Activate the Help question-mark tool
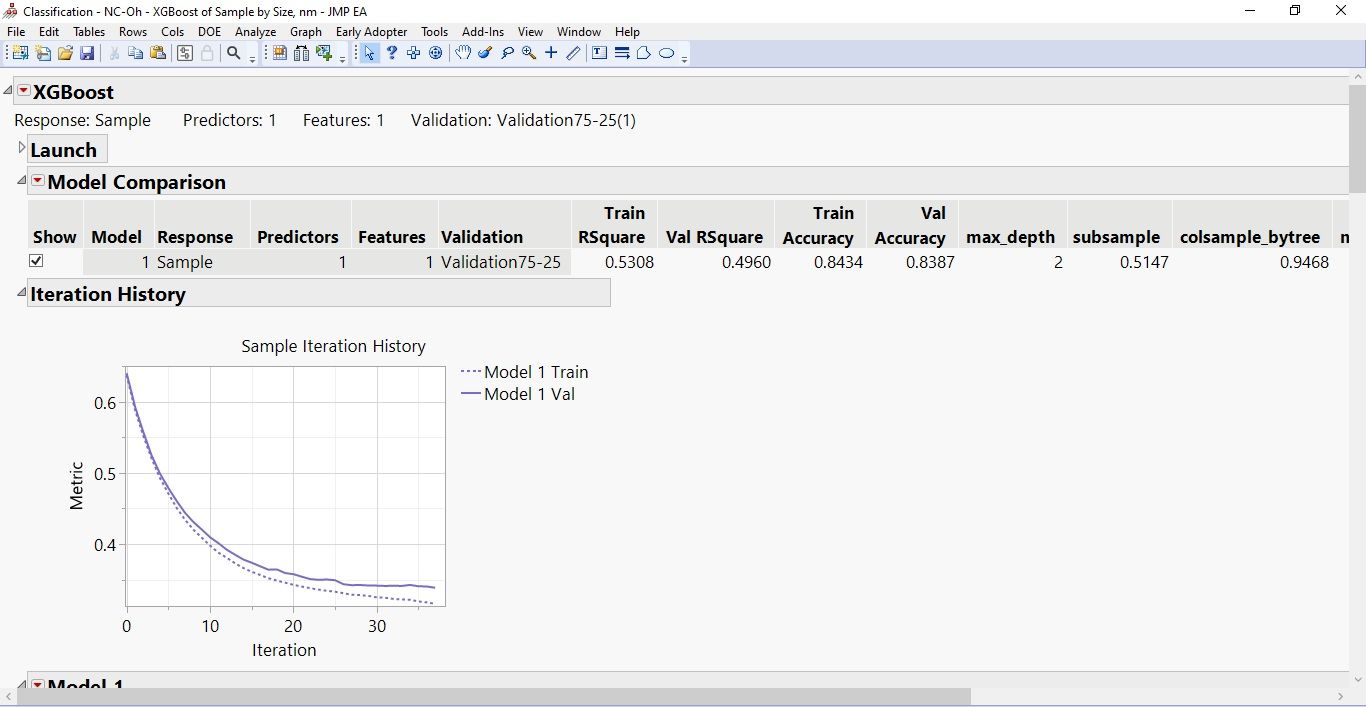 pyautogui.click(x=391, y=52)
